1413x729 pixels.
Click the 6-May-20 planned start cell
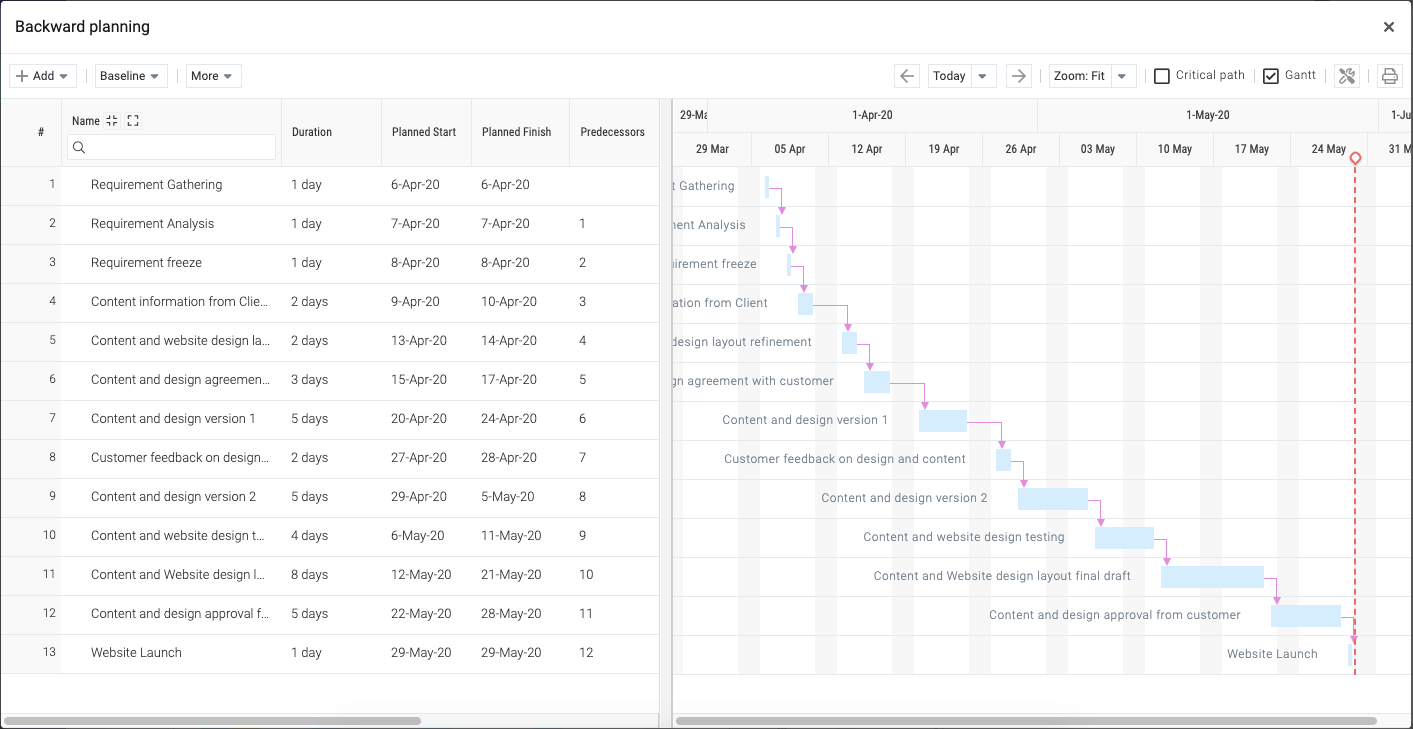(x=426, y=536)
